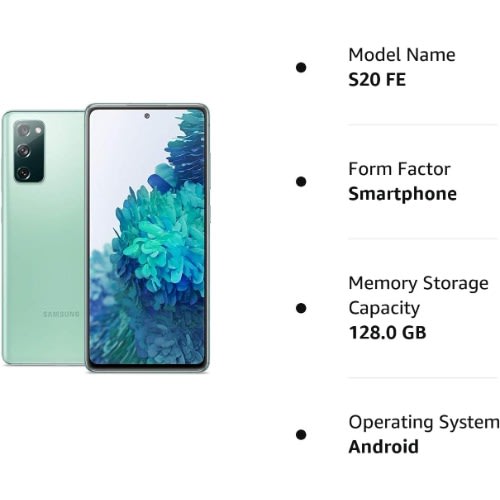
Task: Click the Smartphone value text
Action: point(402,194)
